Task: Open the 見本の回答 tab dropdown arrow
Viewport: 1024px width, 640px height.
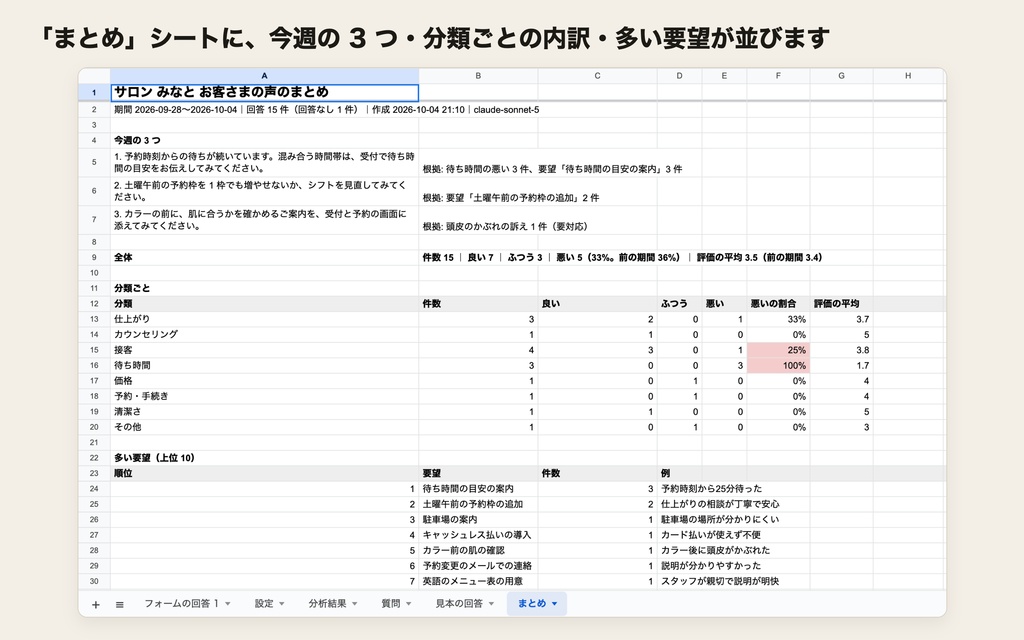Action: point(491,604)
